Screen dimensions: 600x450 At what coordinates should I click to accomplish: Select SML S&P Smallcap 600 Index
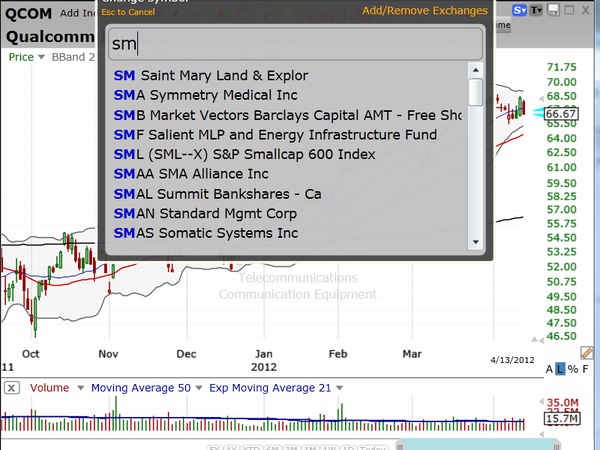(x=245, y=154)
